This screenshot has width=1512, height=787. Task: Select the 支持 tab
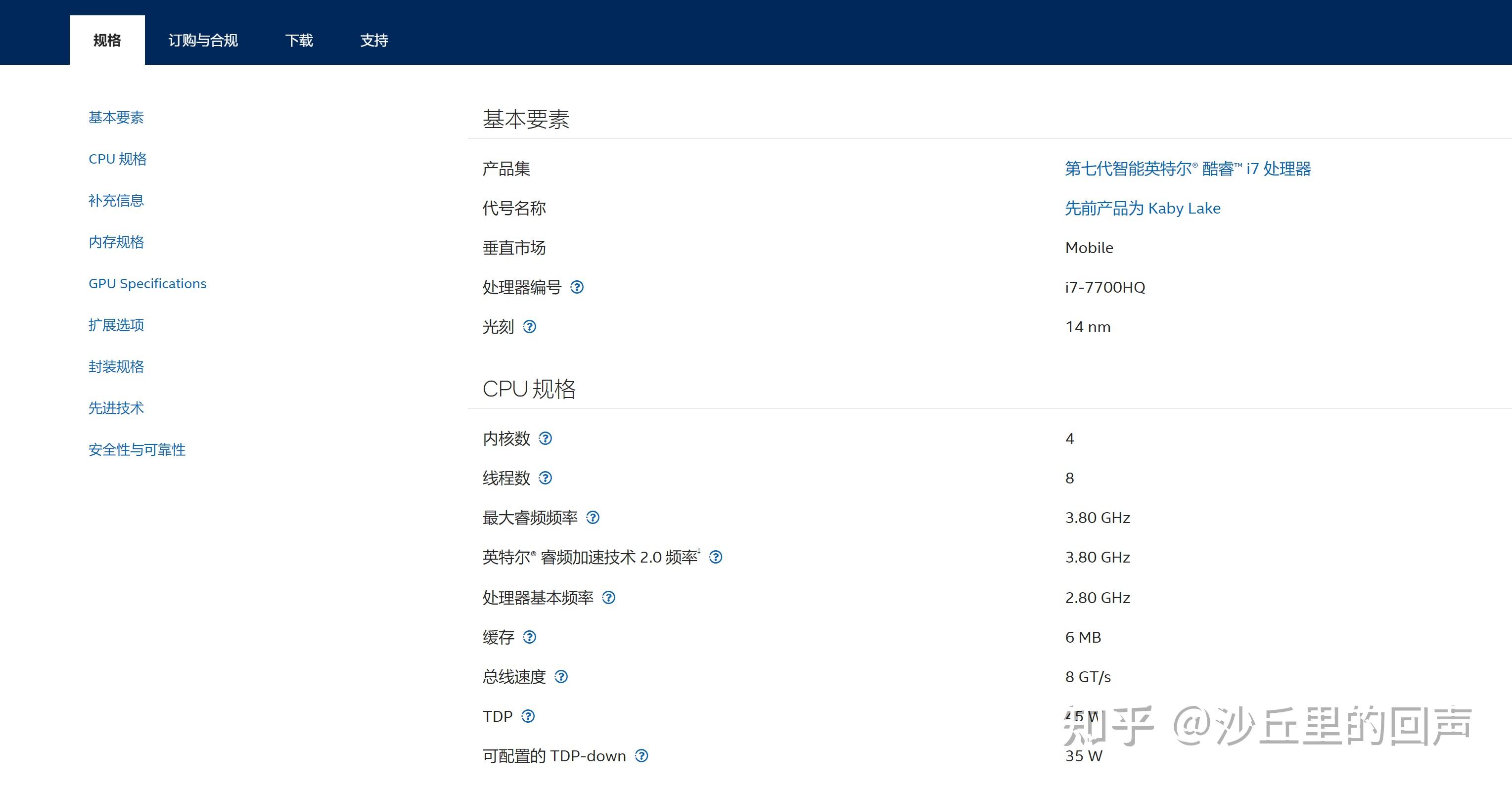pyautogui.click(x=374, y=40)
